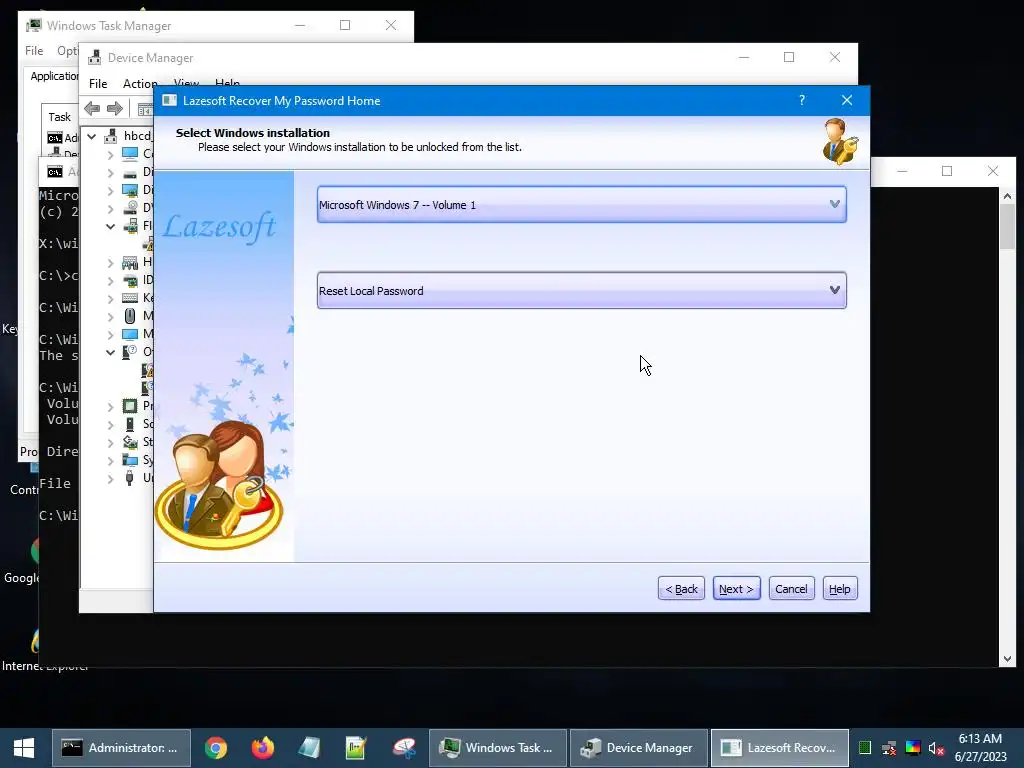1024x768 pixels.
Task: Open the red-blue satellite dish taskbar icon
Action: pyautogui.click(x=404, y=748)
